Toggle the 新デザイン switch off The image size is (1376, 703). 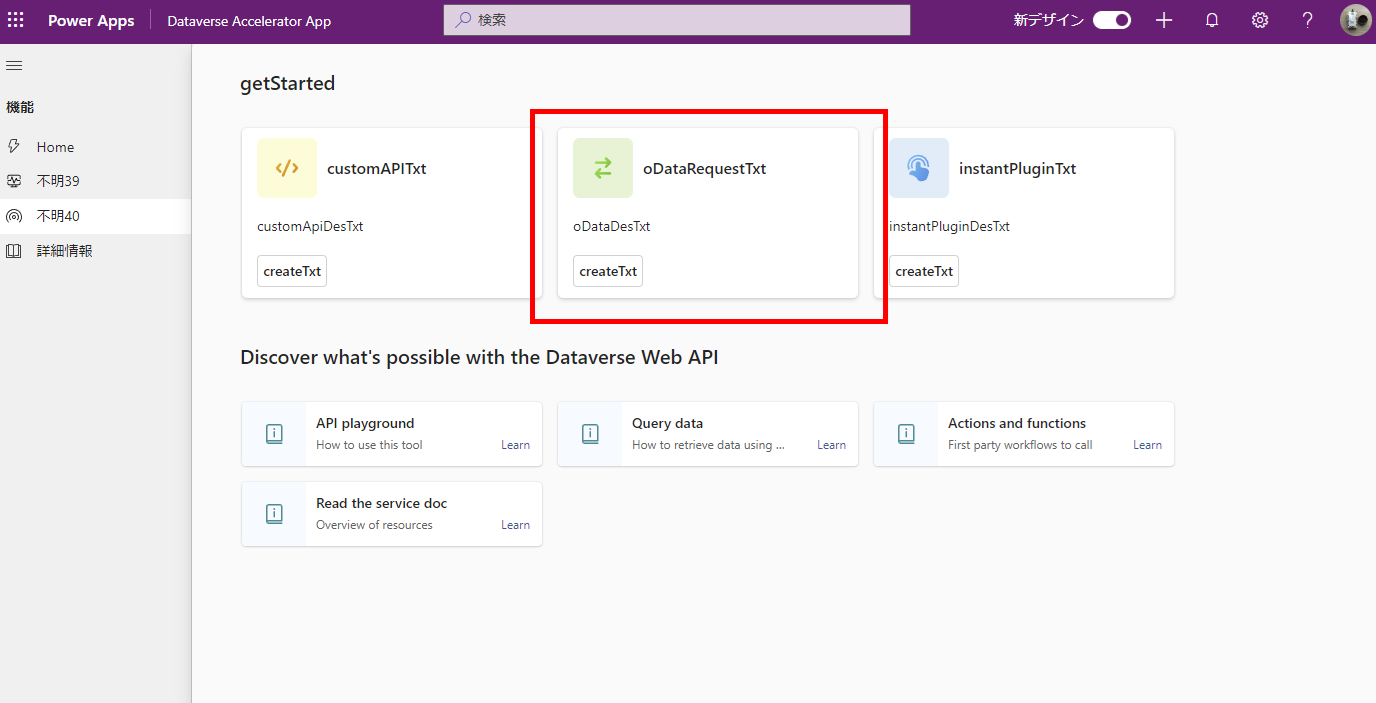coord(1111,19)
